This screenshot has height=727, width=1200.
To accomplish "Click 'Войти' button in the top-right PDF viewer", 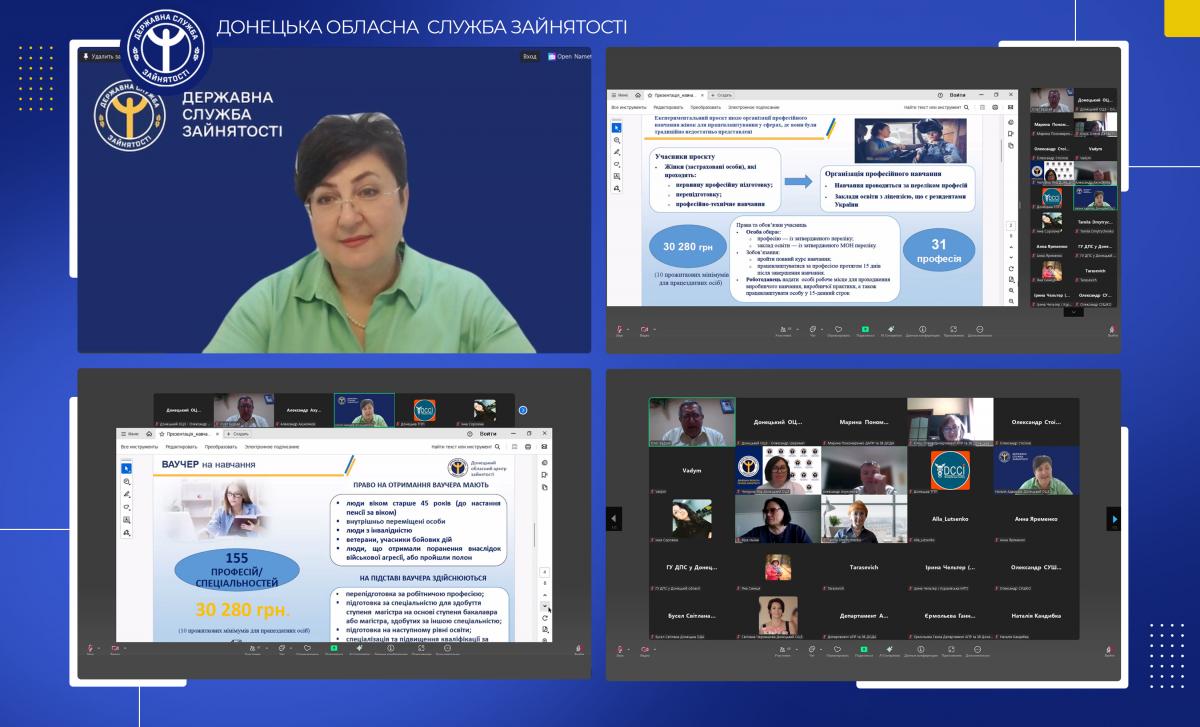I will click(957, 94).
